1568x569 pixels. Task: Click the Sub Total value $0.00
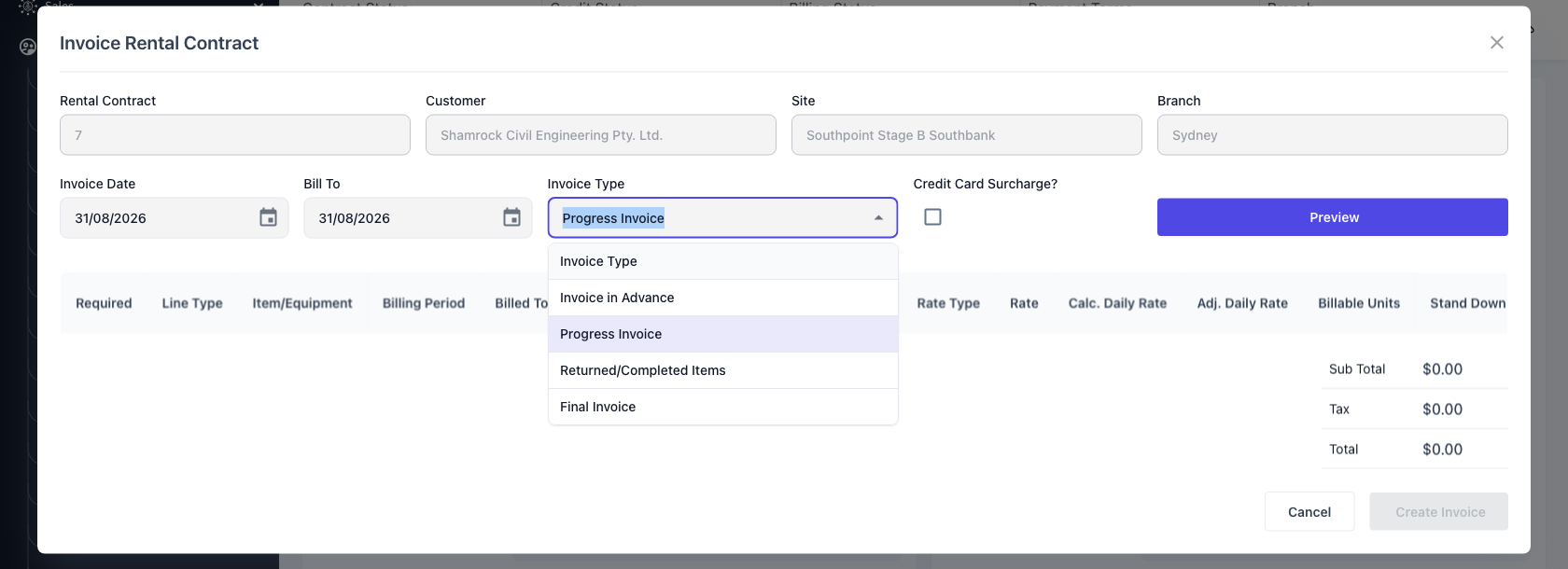coord(1442,369)
